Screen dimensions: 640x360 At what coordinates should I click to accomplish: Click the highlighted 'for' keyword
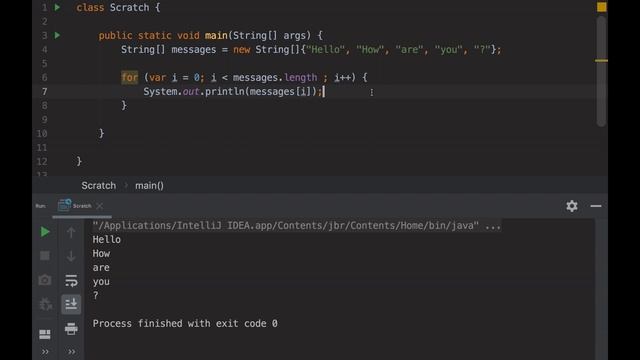pos(129,77)
